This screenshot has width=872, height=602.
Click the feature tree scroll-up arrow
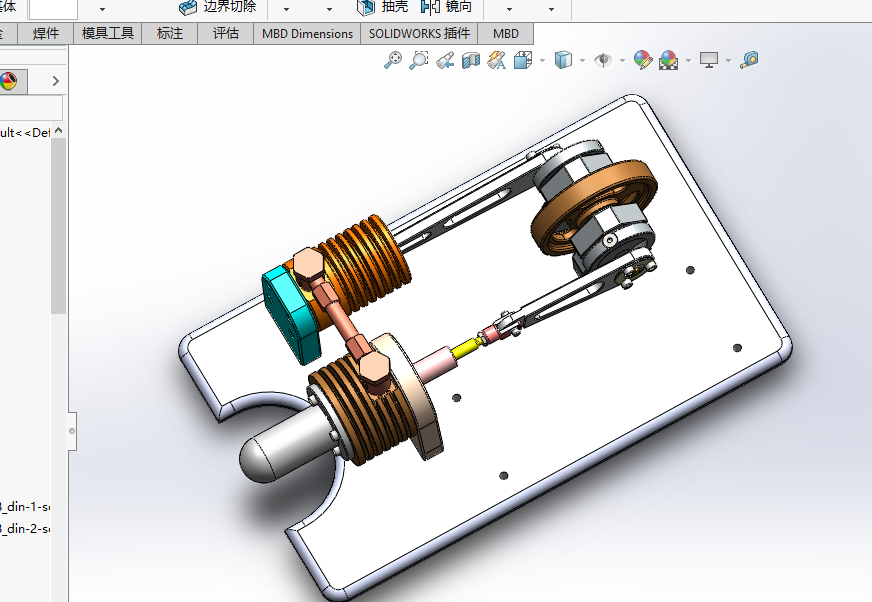coord(59,131)
